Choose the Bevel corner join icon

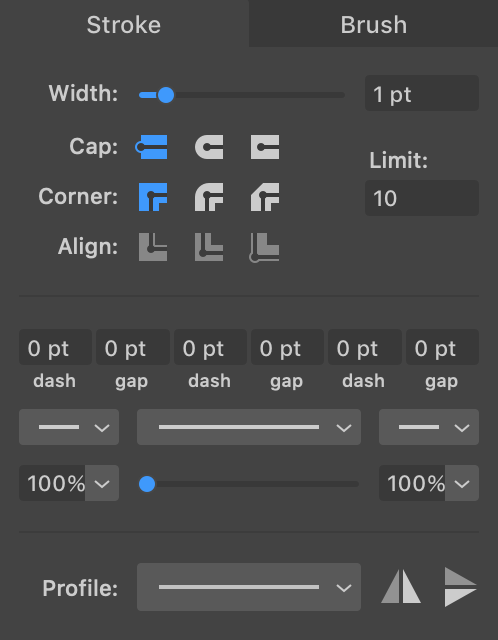click(265, 197)
